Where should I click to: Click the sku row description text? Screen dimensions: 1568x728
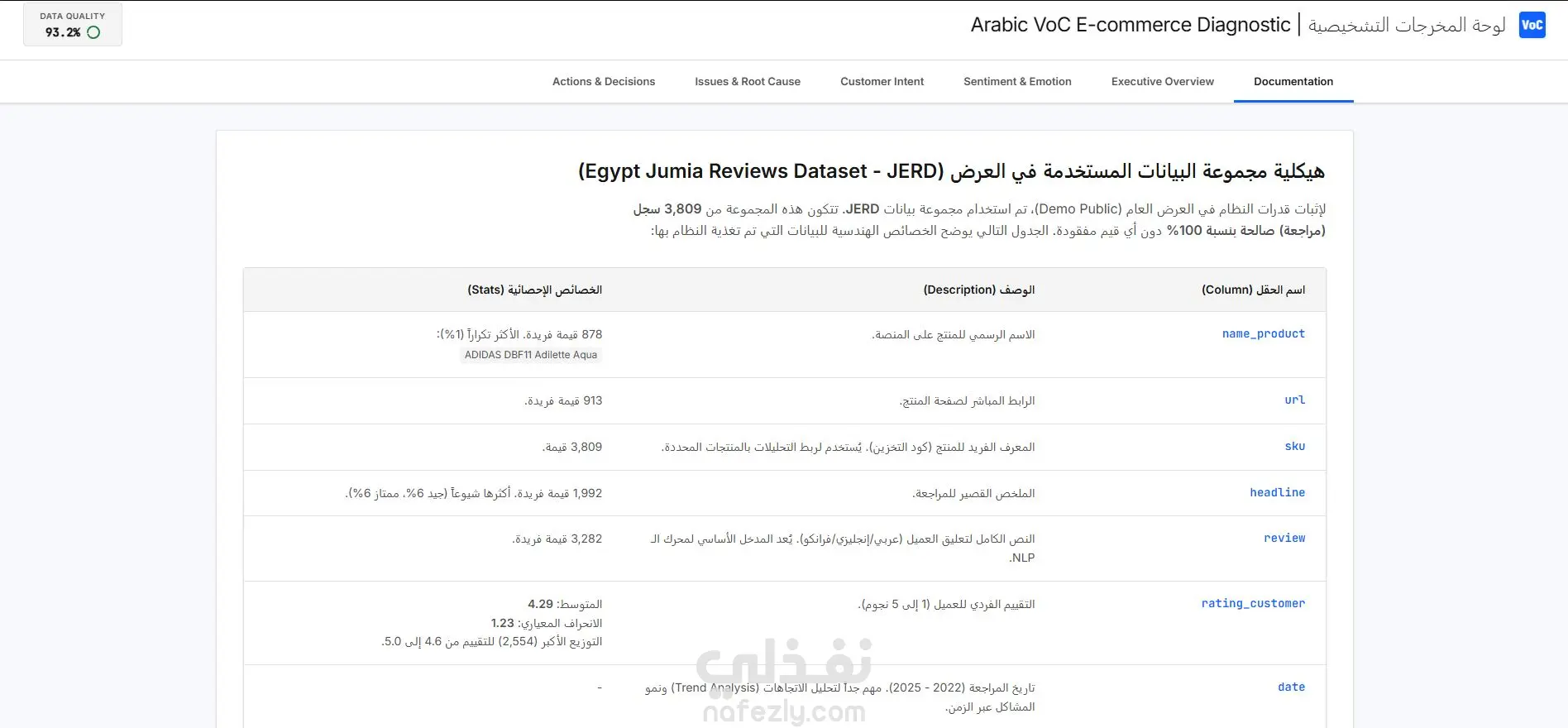[x=848, y=448]
